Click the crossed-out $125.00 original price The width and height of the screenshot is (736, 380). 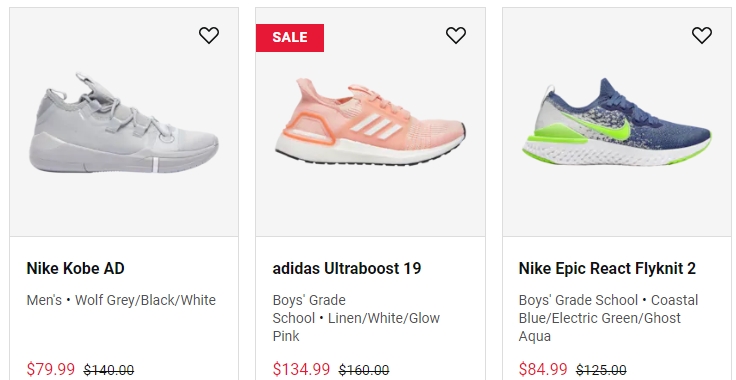coord(601,370)
